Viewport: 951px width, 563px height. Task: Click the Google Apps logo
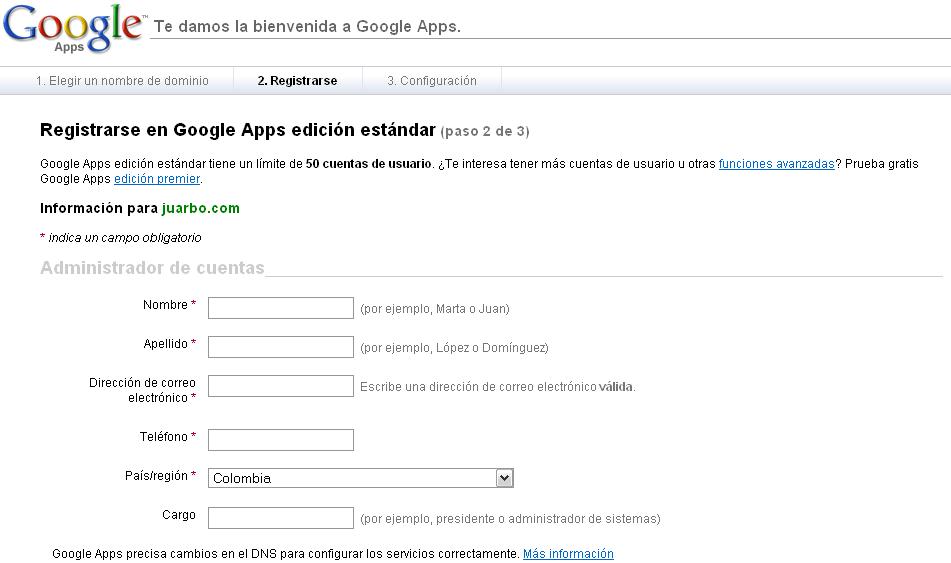[74, 29]
